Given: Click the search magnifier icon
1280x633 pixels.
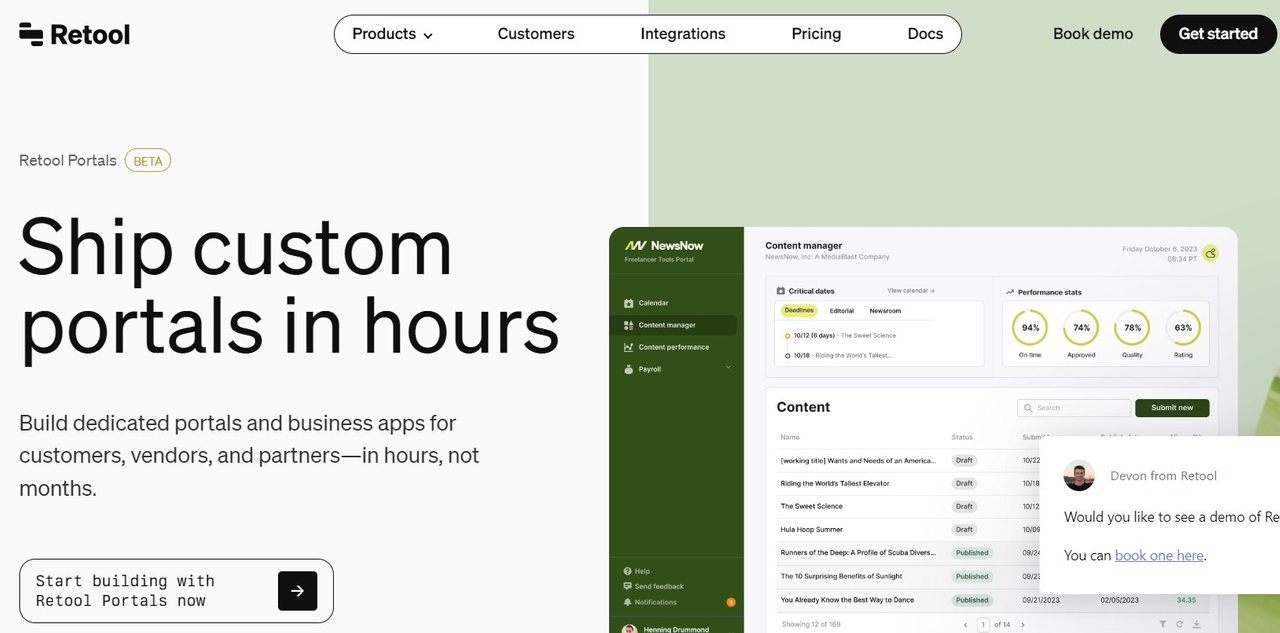Looking at the screenshot, I should tap(1027, 408).
